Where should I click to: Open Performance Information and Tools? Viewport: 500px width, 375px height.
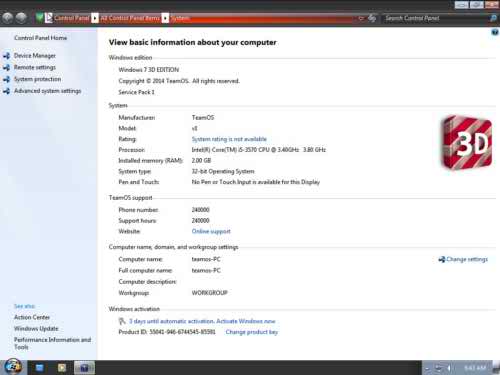(x=52, y=343)
